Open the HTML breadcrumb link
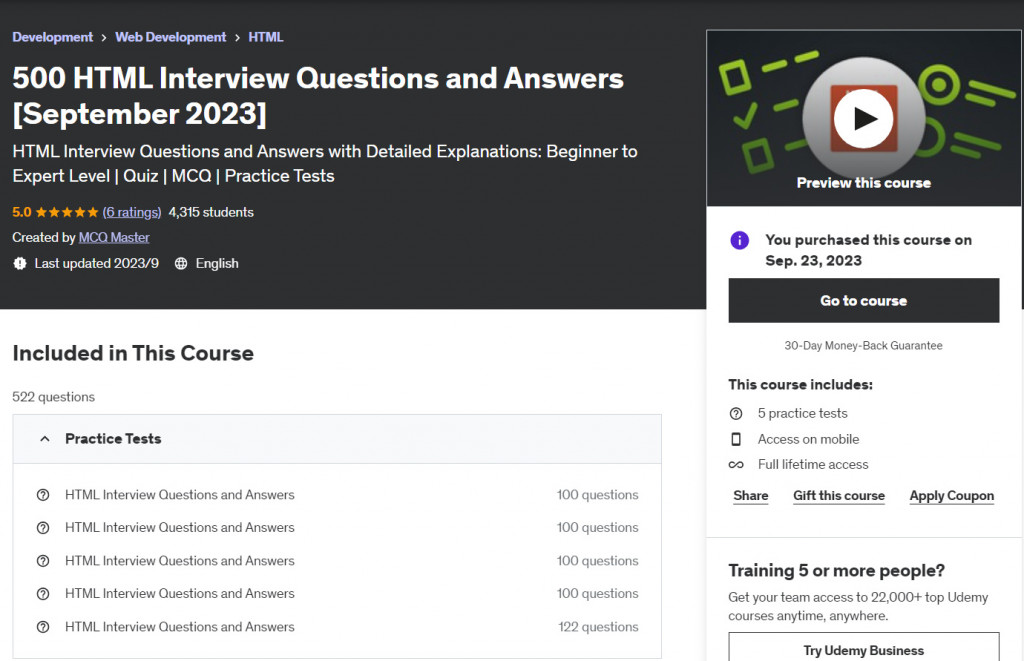The image size is (1024, 661). tap(266, 37)
